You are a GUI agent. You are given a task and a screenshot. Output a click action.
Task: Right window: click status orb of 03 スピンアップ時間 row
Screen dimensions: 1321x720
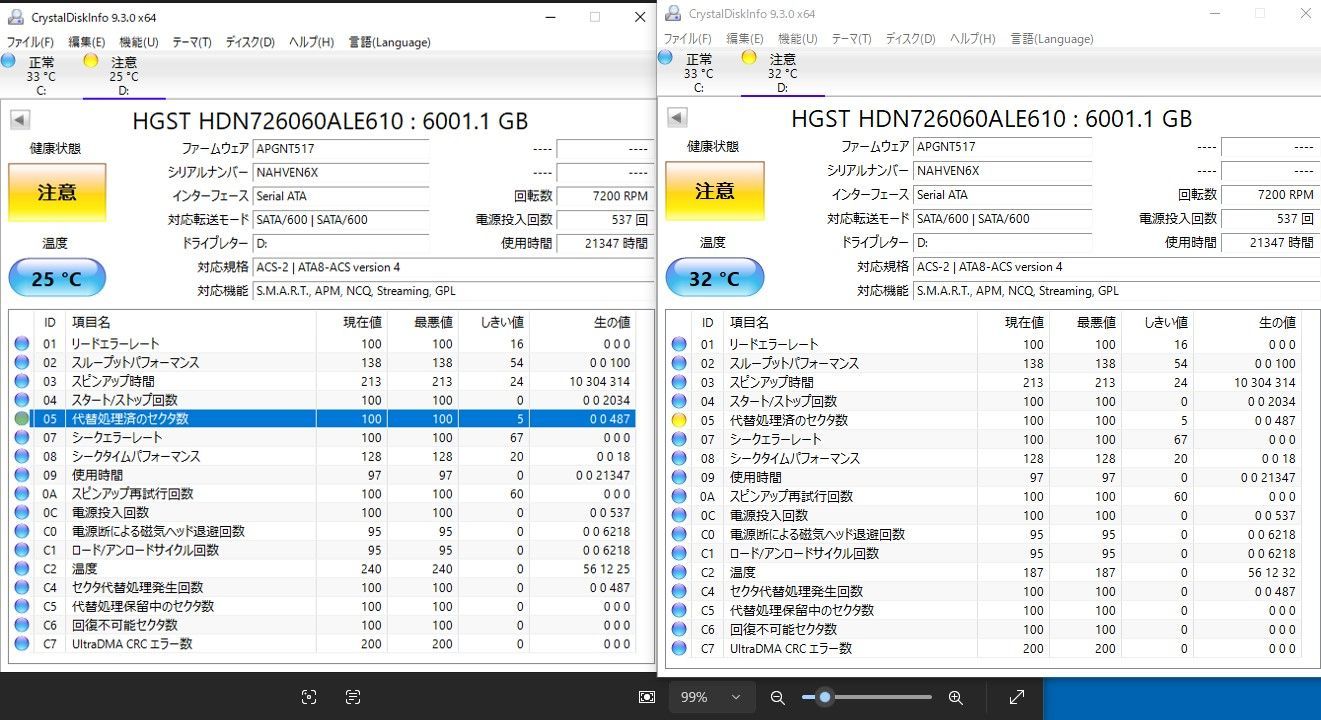[x=679, y=383]
